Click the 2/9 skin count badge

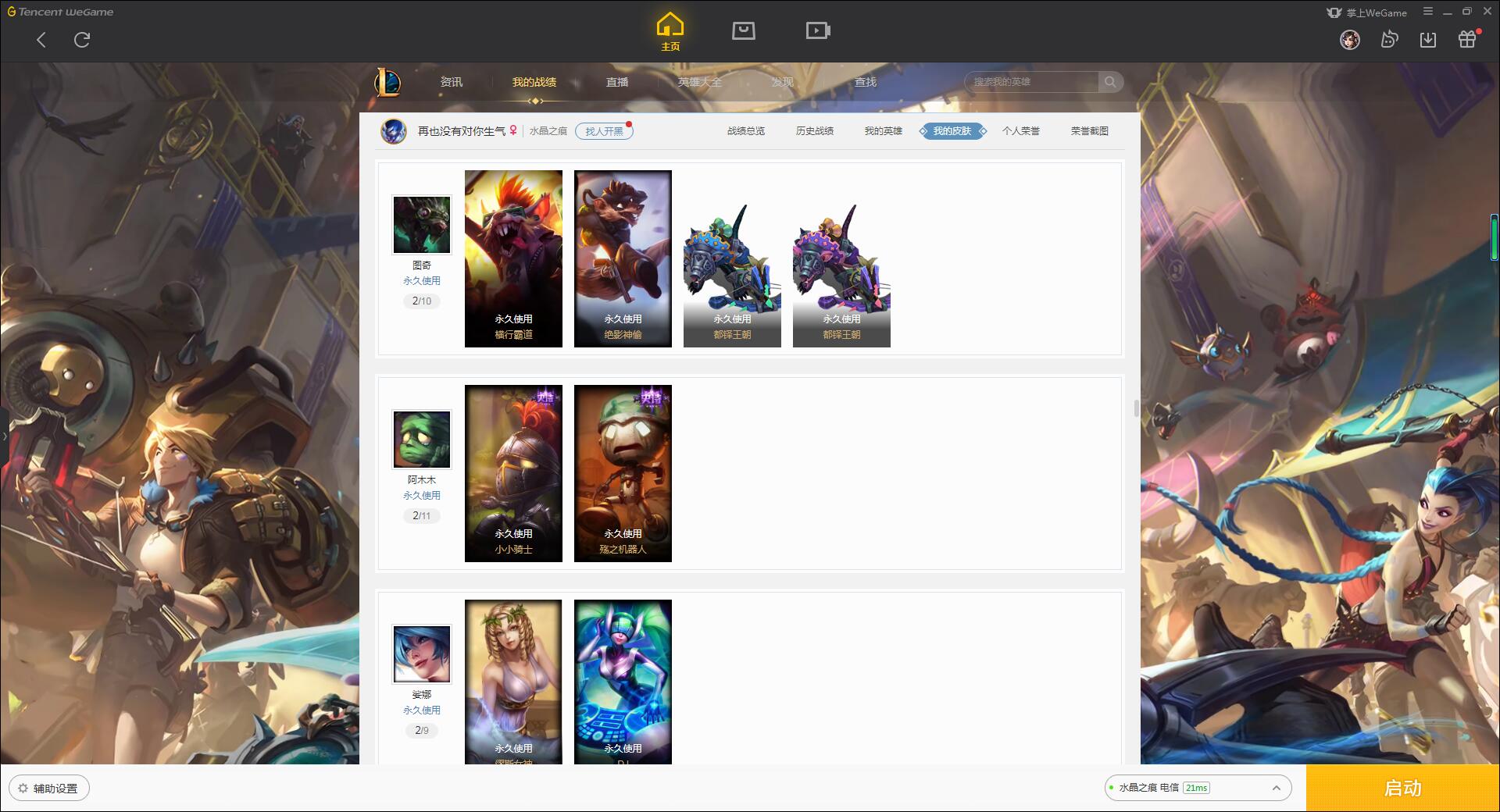(422, 731)
